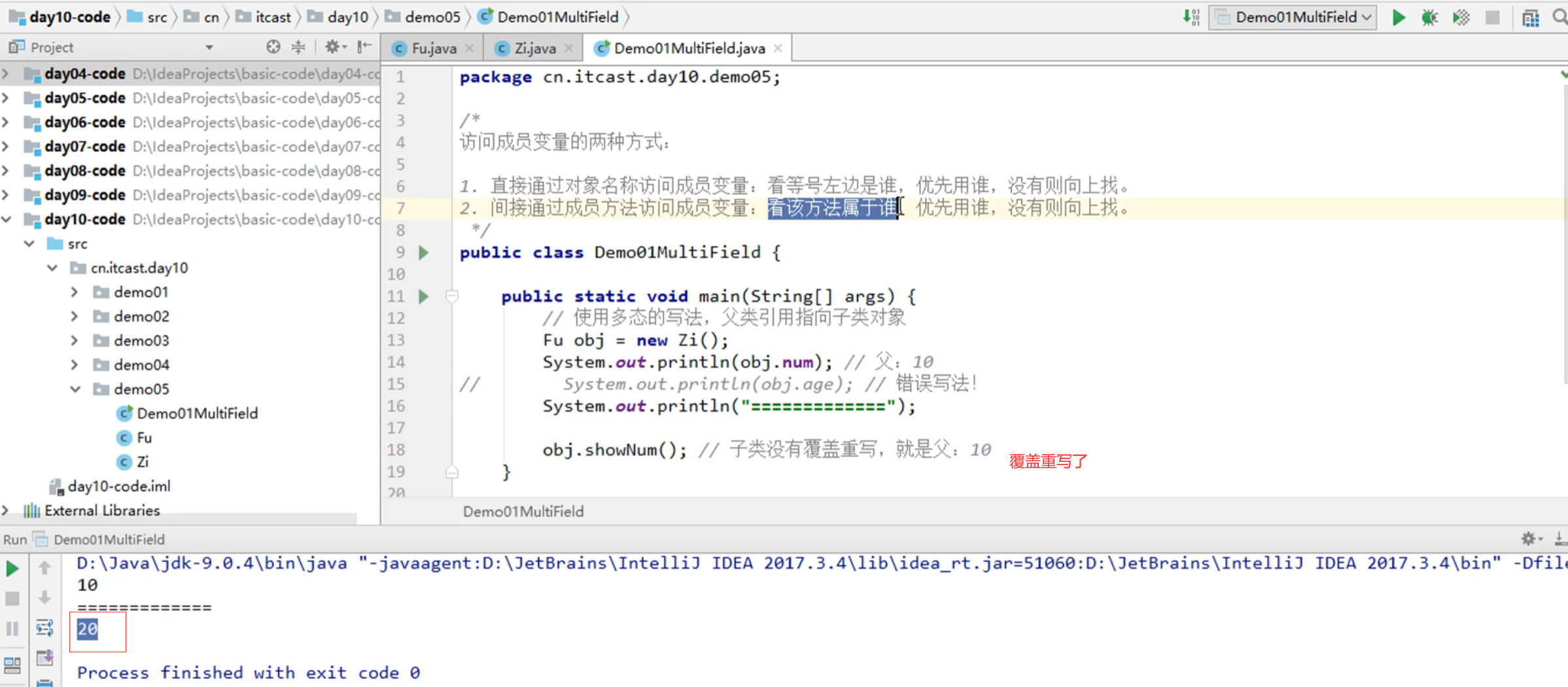Expand the day05-code module
This screenshot has height=687, width=1568.
6,97
